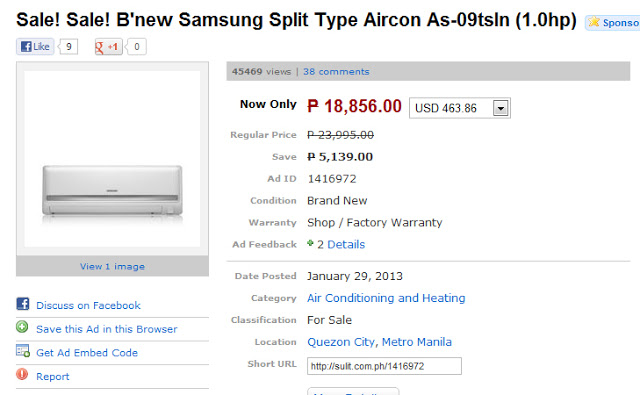Click the View 1 image link
The height and width of the screenshot is (395, 640).
(x=112, y=266)
